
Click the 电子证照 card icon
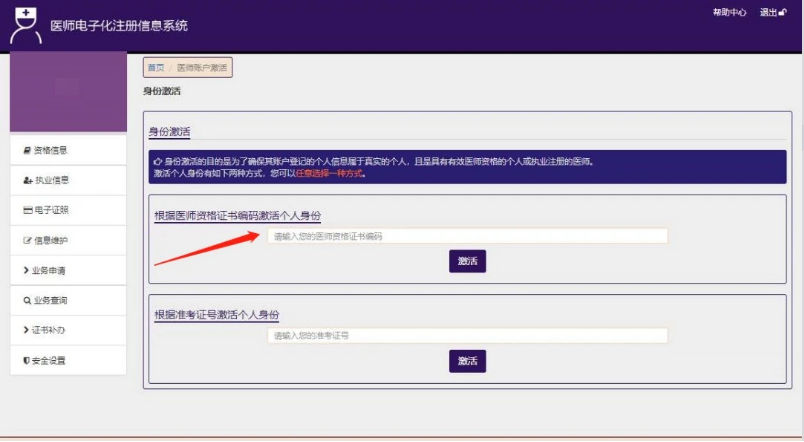coord(28,210)
